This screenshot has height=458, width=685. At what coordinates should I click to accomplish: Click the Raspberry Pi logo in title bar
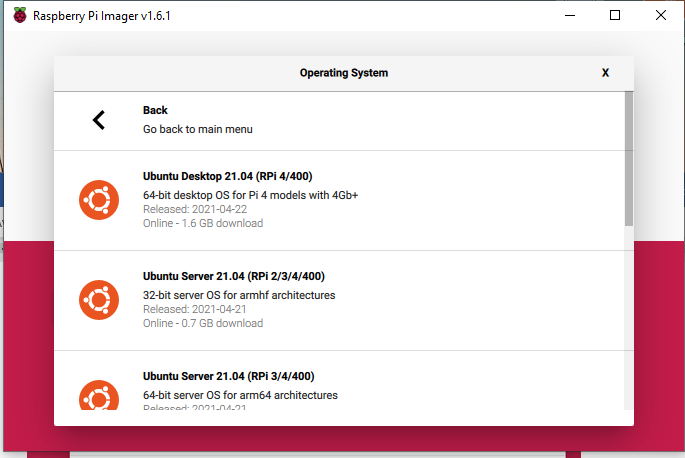[x=20, y=15]
